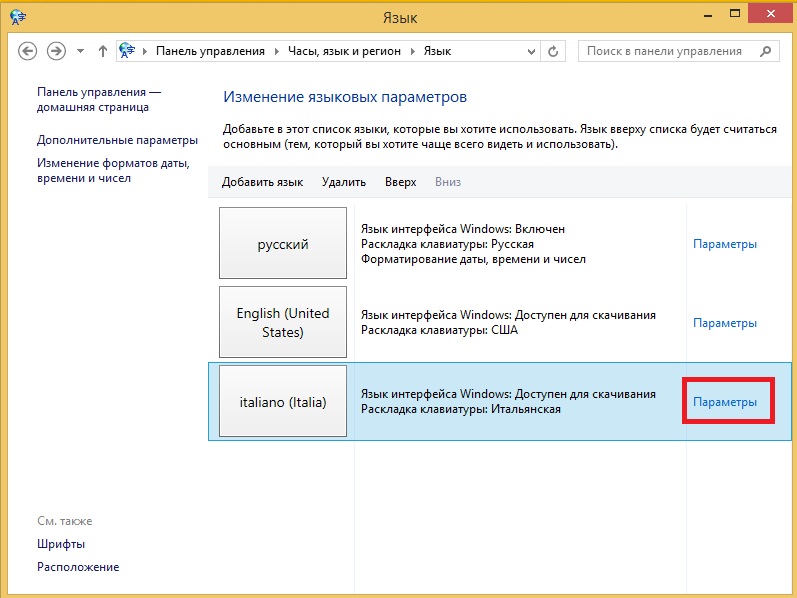Open Изменение форматов даты, времени и чисел
Image resolution: width=797 pixels, height=598 pixels.
113,170
